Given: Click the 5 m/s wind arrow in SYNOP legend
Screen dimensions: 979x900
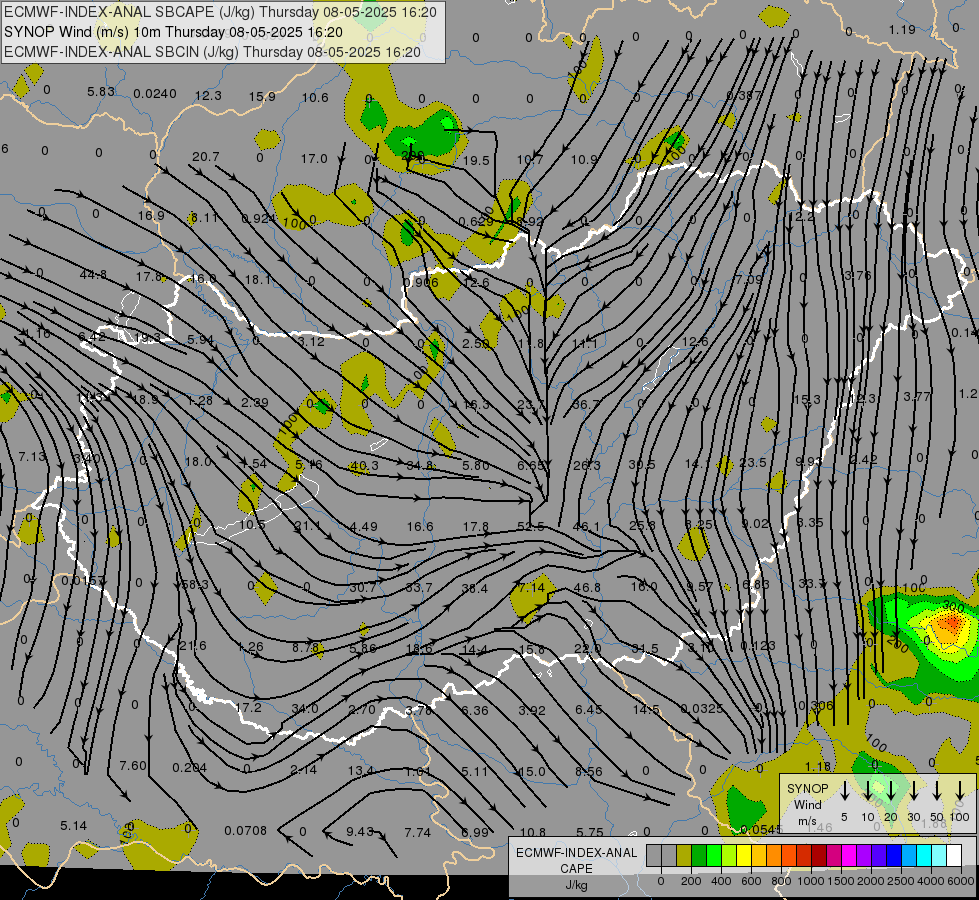Looking at the screenshot, I should (x=844, y=791).
